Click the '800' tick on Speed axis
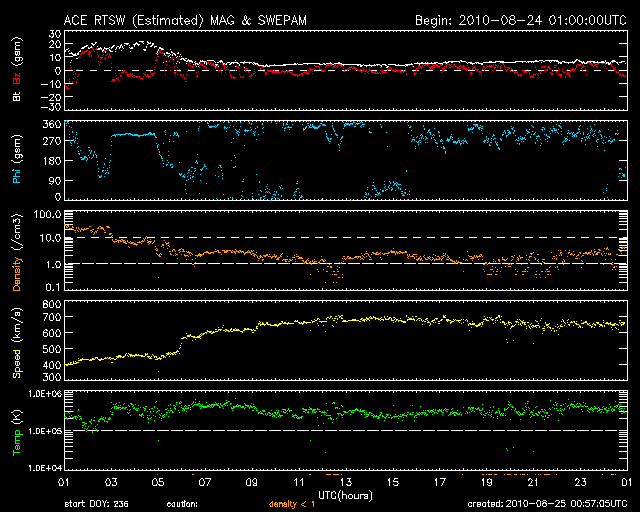The image size is (640, 512). (x=52, y=305)
